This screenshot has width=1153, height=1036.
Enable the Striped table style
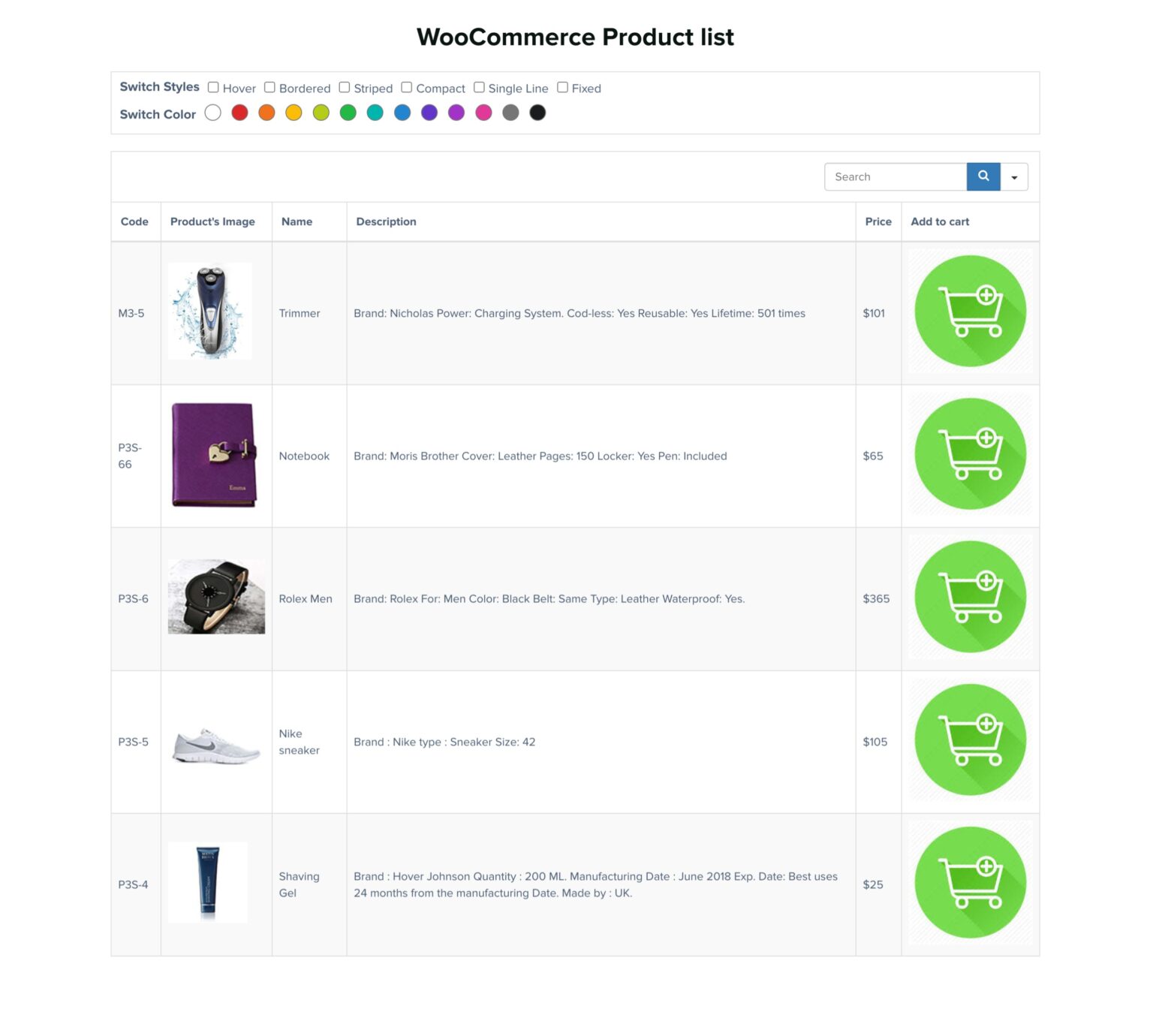point(345,87)
